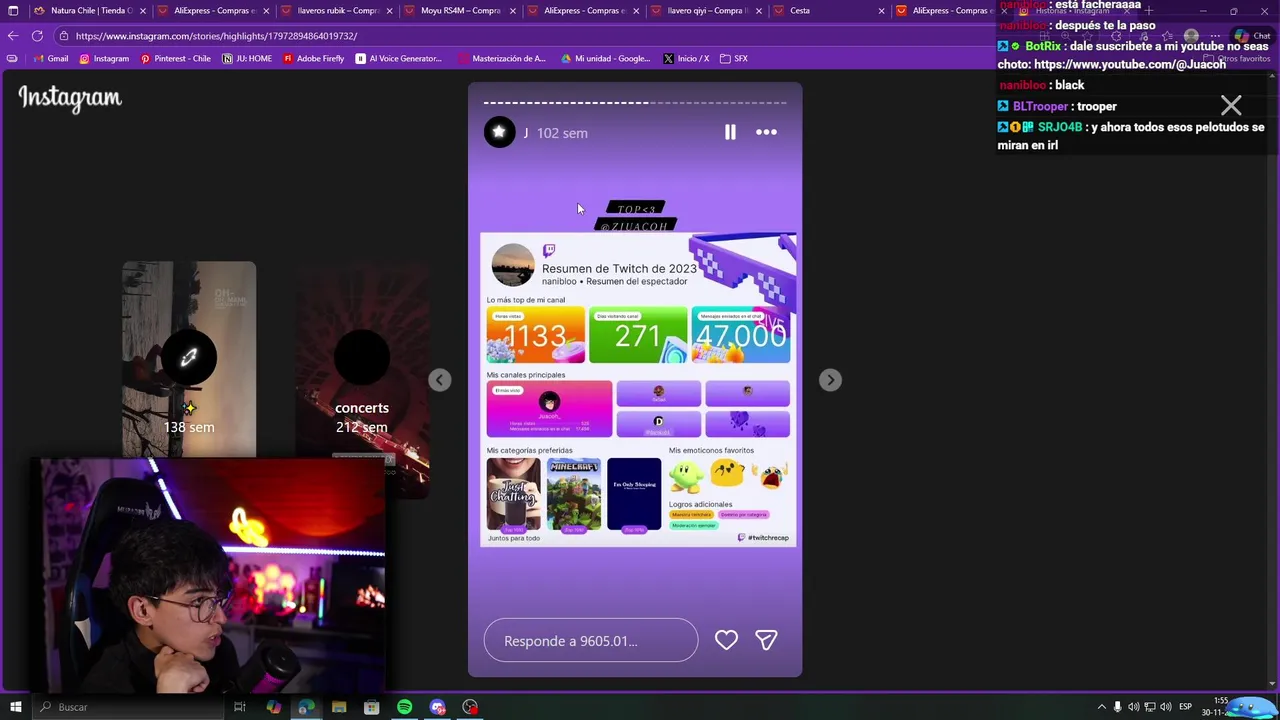
Task: Click the microphone icon in system tray
Action: [x=1118, y=707]
